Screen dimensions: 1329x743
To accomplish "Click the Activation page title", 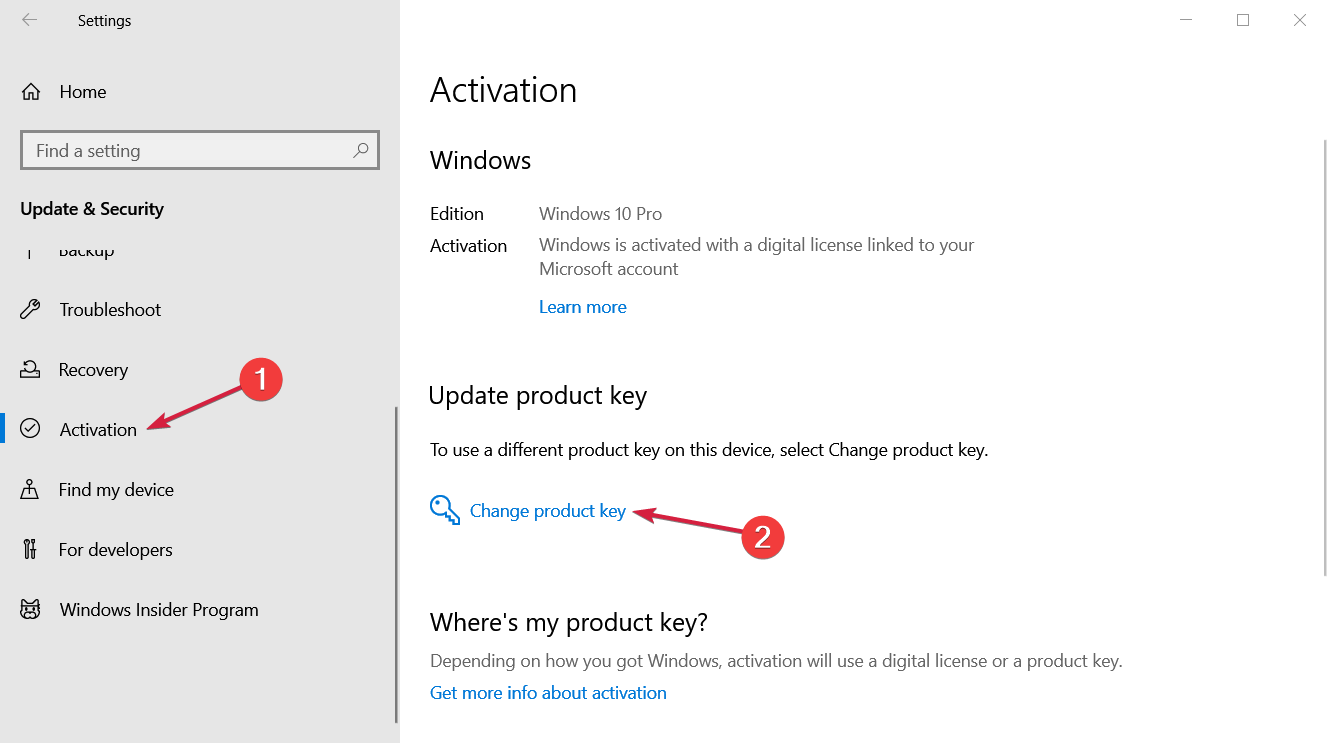I will click(x=504, y=90).
